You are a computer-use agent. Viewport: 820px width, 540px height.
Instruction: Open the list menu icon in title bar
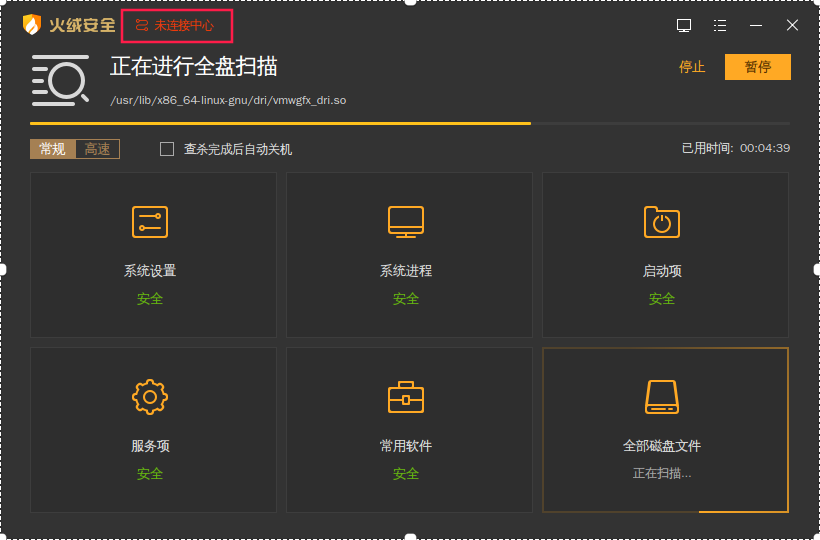tap(720, 25)
